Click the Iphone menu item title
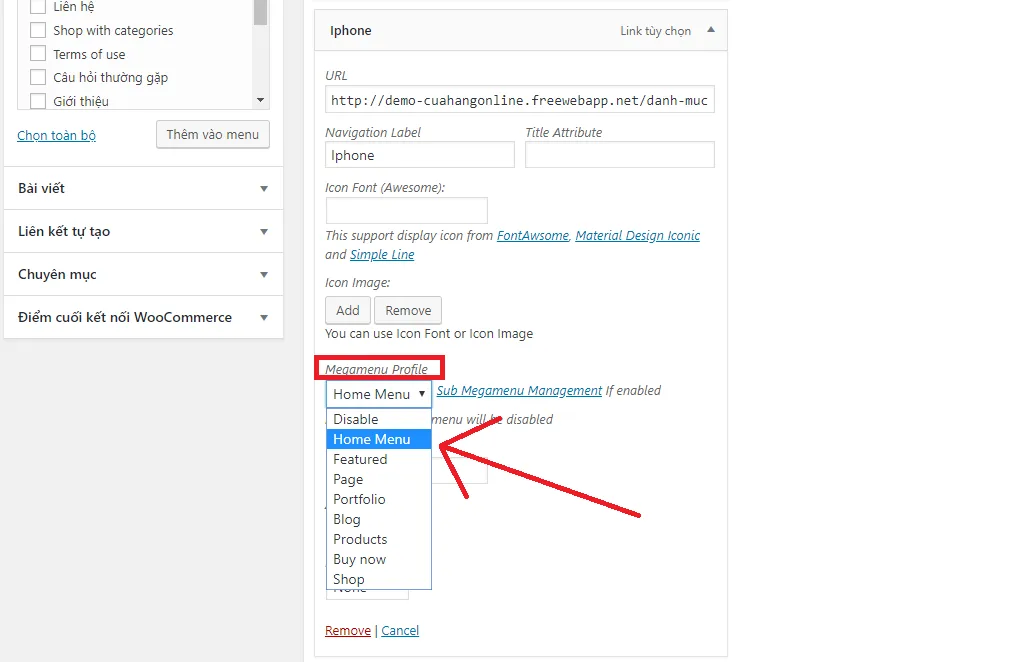Image resolution: width=1026 pixels, height=662 pixels. coord(351,31)
